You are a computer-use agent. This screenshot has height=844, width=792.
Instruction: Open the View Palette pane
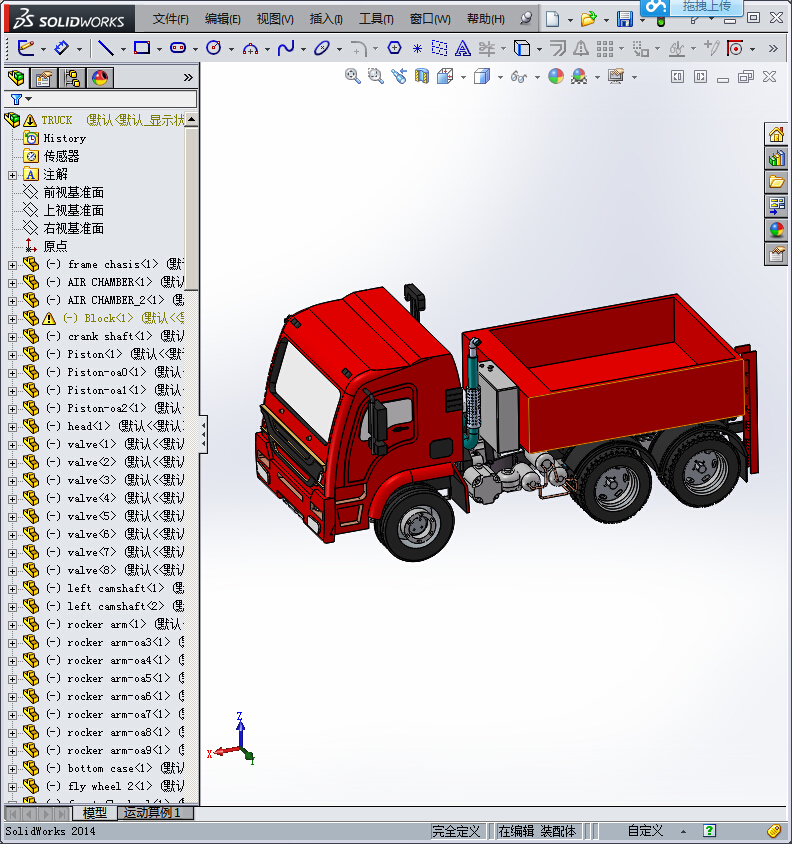pos(776,206)
